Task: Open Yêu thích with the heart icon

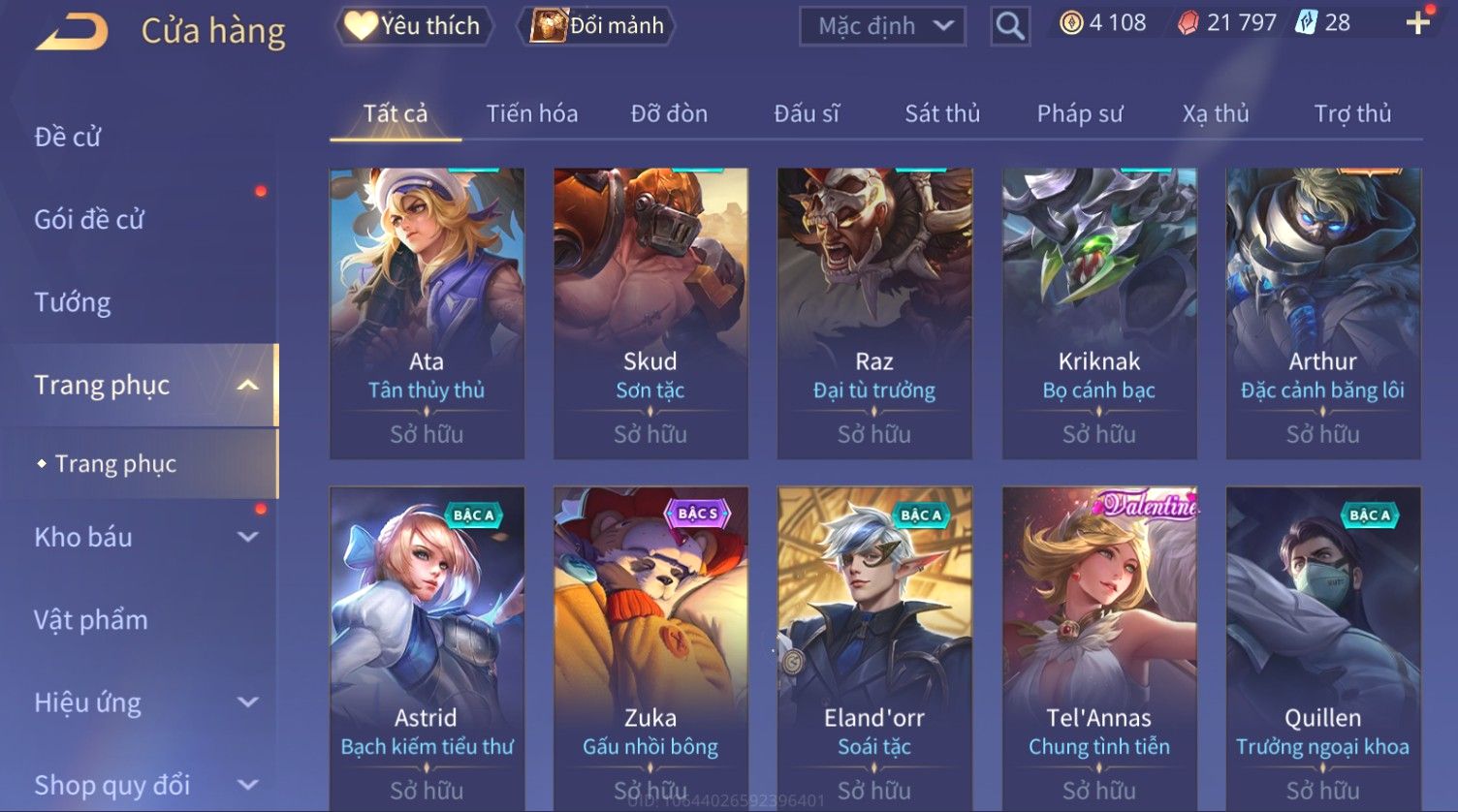Action: tap(360, 25)
